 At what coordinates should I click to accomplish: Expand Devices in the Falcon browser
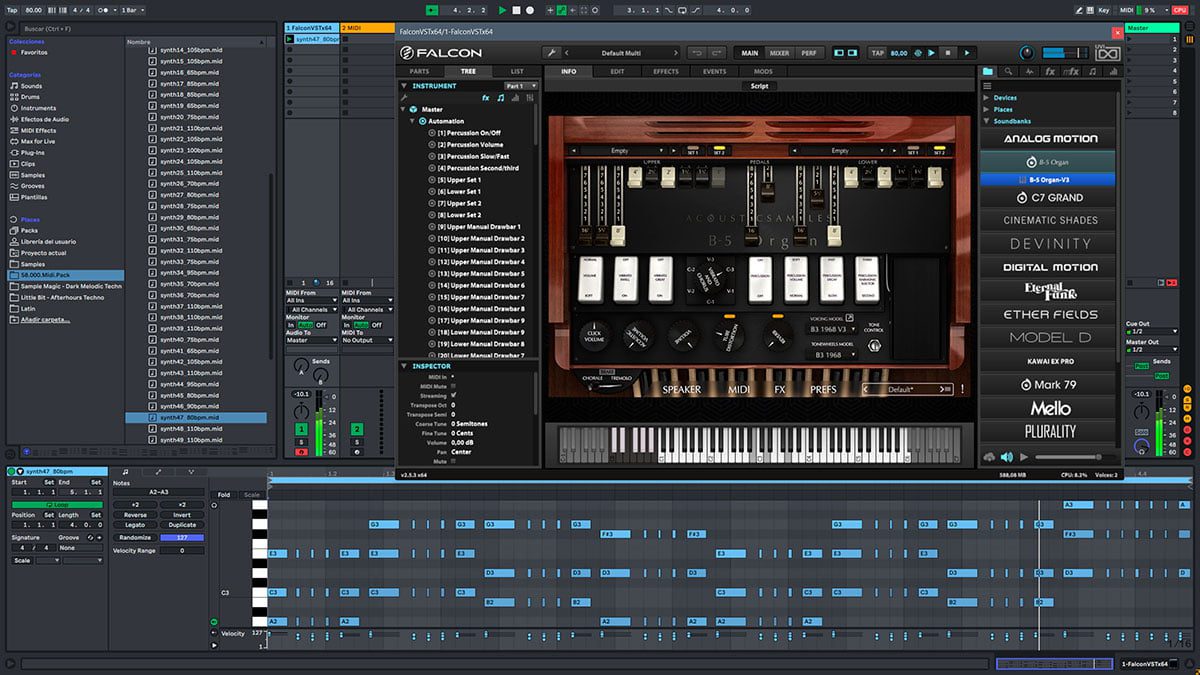[x=987, y=98]
